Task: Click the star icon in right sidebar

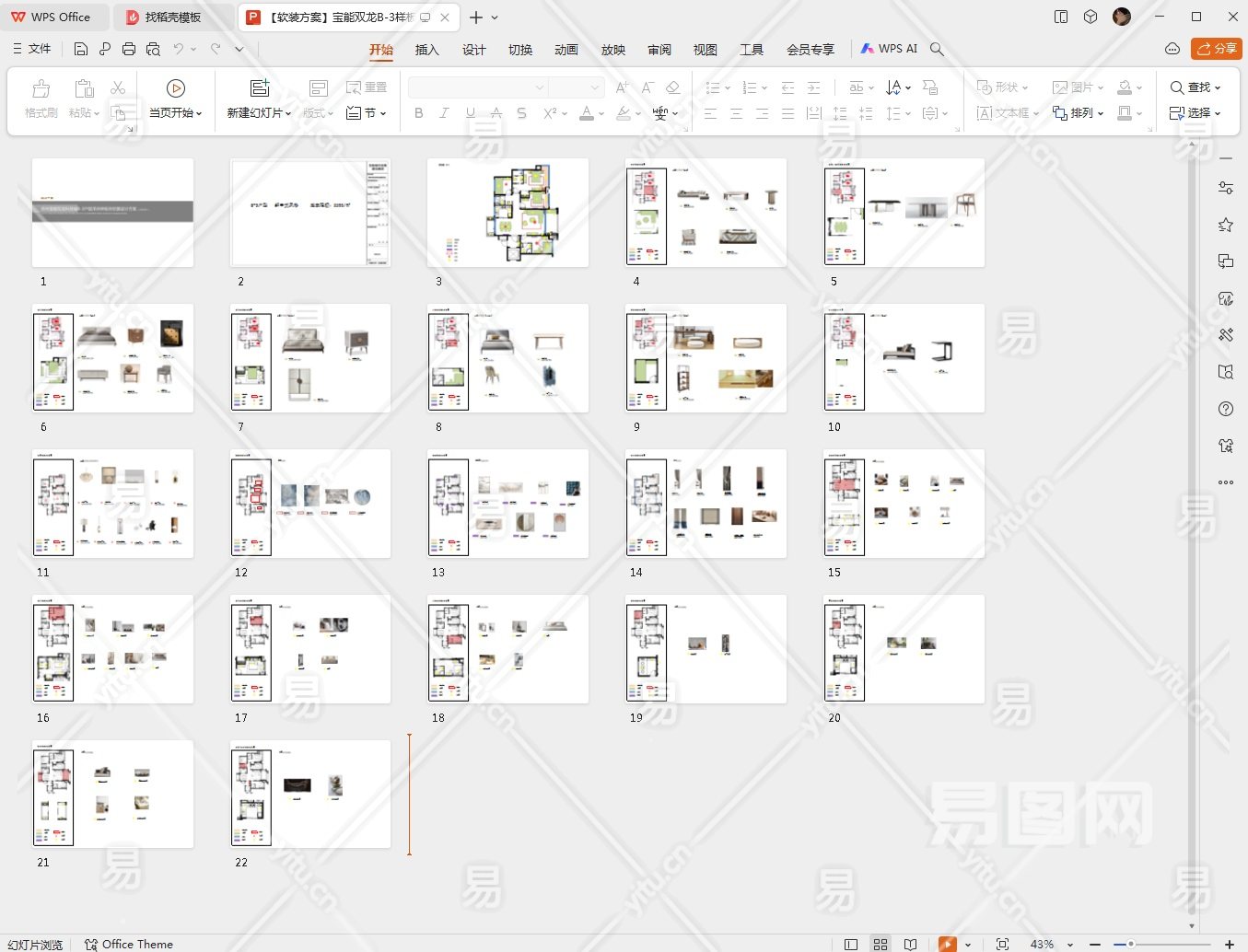Action: click(x=1225, y=225)
